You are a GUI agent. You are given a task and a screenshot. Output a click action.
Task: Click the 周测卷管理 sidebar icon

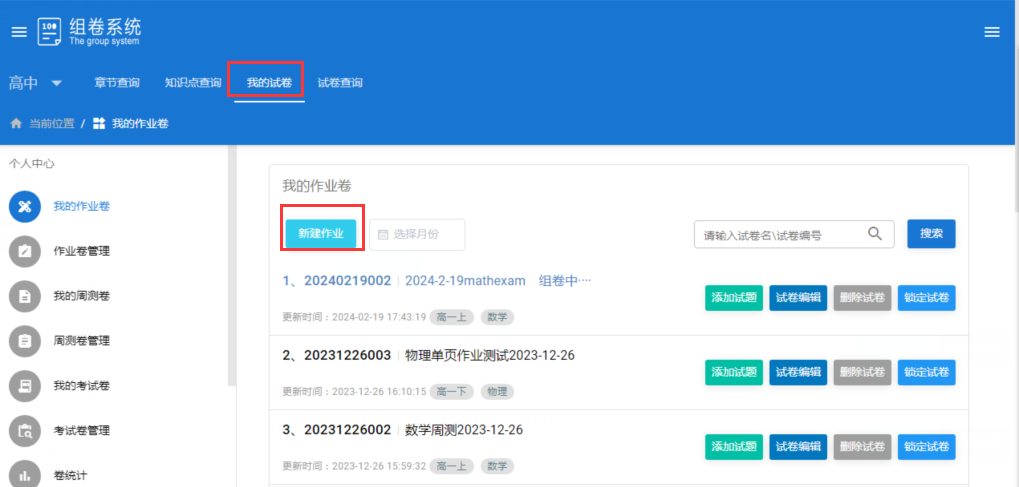coord(25,341)
